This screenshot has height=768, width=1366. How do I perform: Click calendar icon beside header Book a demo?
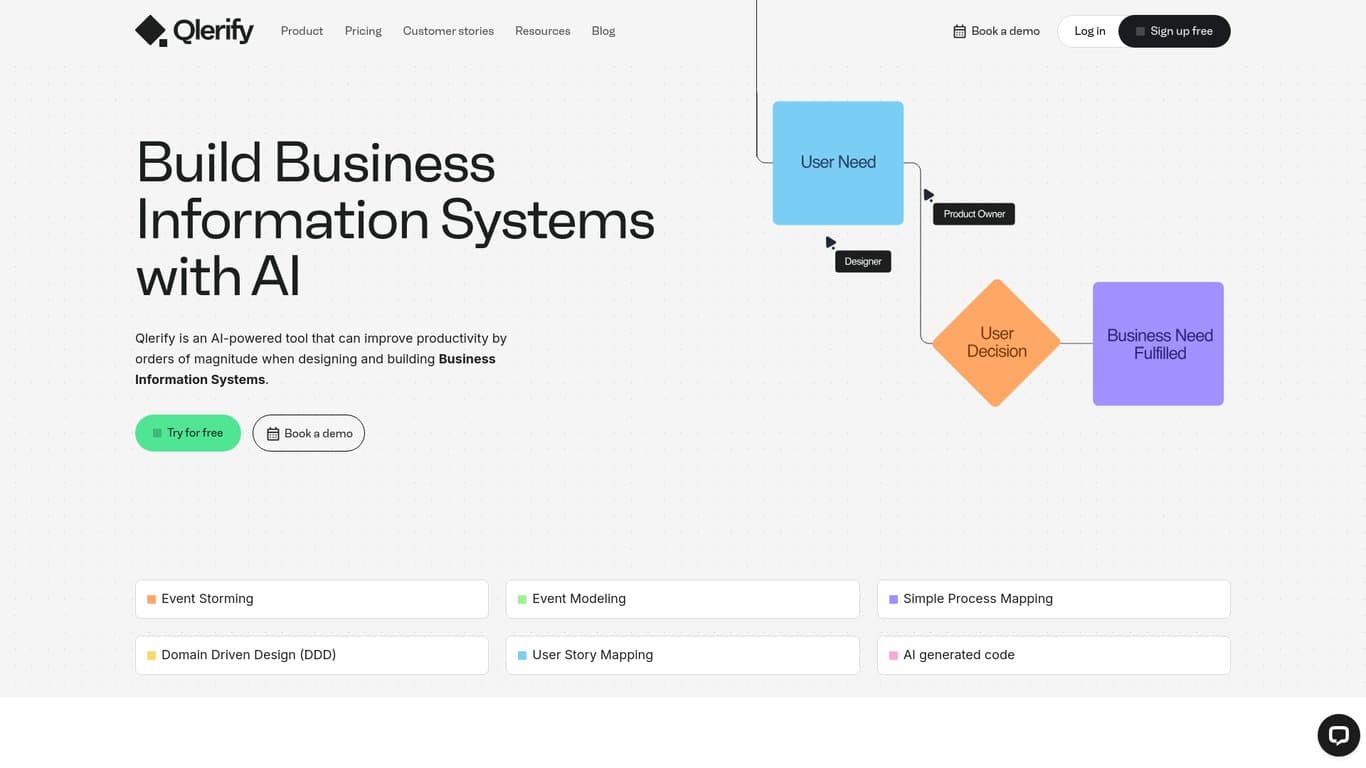point(959,31)
